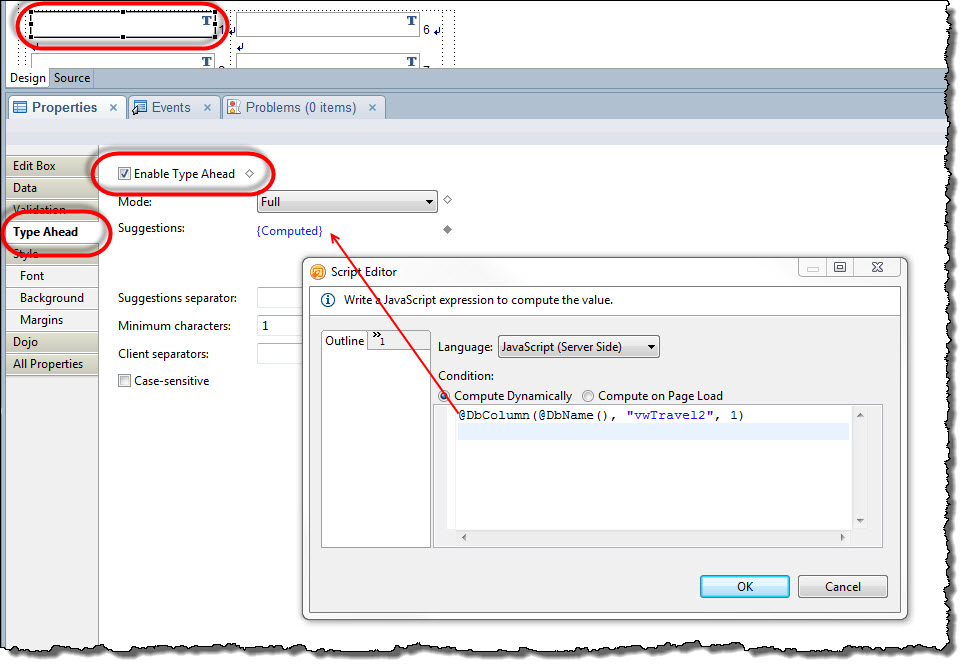Open the Problems (0 items) tab

301,107
